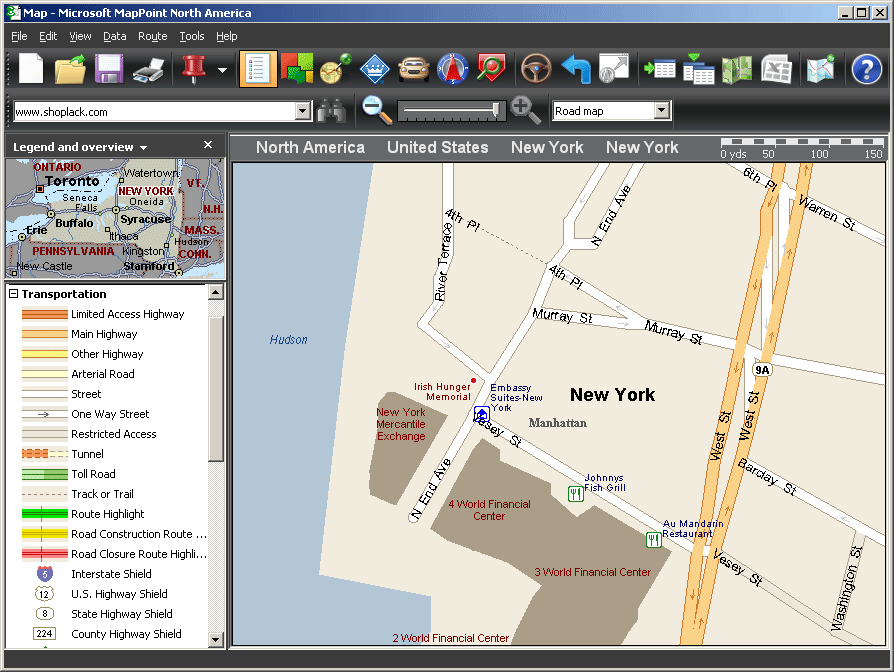Collapse the Transportation legend section
894x672 pixels.
click(13, 294)
